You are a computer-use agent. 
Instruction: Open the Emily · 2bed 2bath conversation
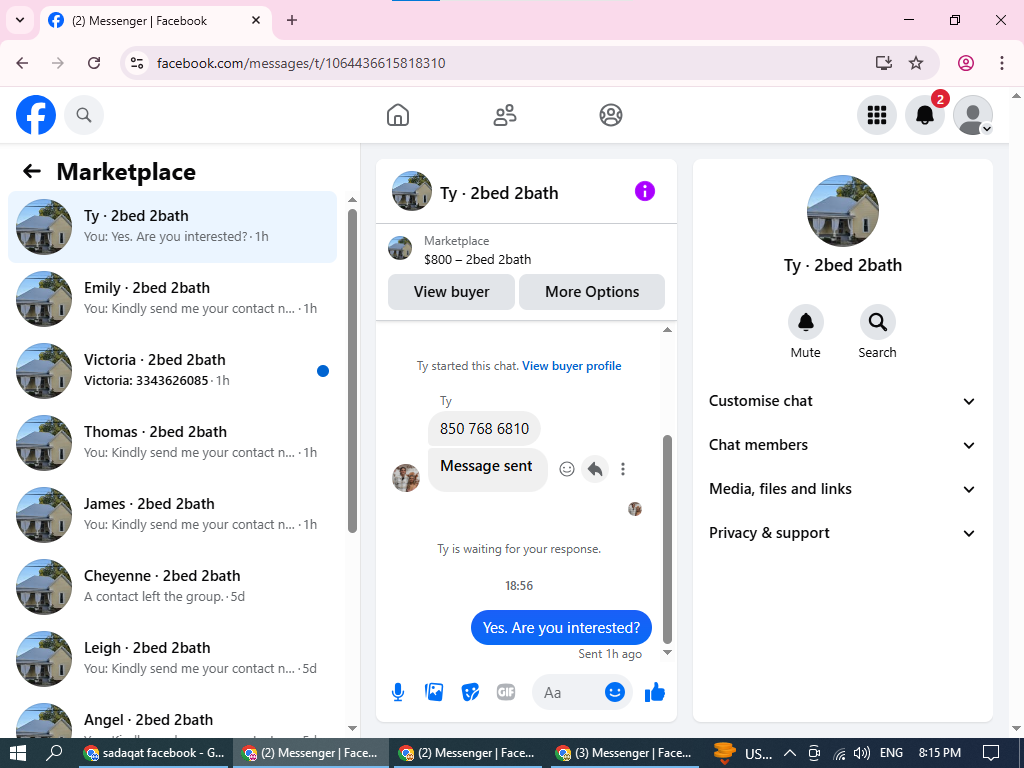tap(172, 299)
